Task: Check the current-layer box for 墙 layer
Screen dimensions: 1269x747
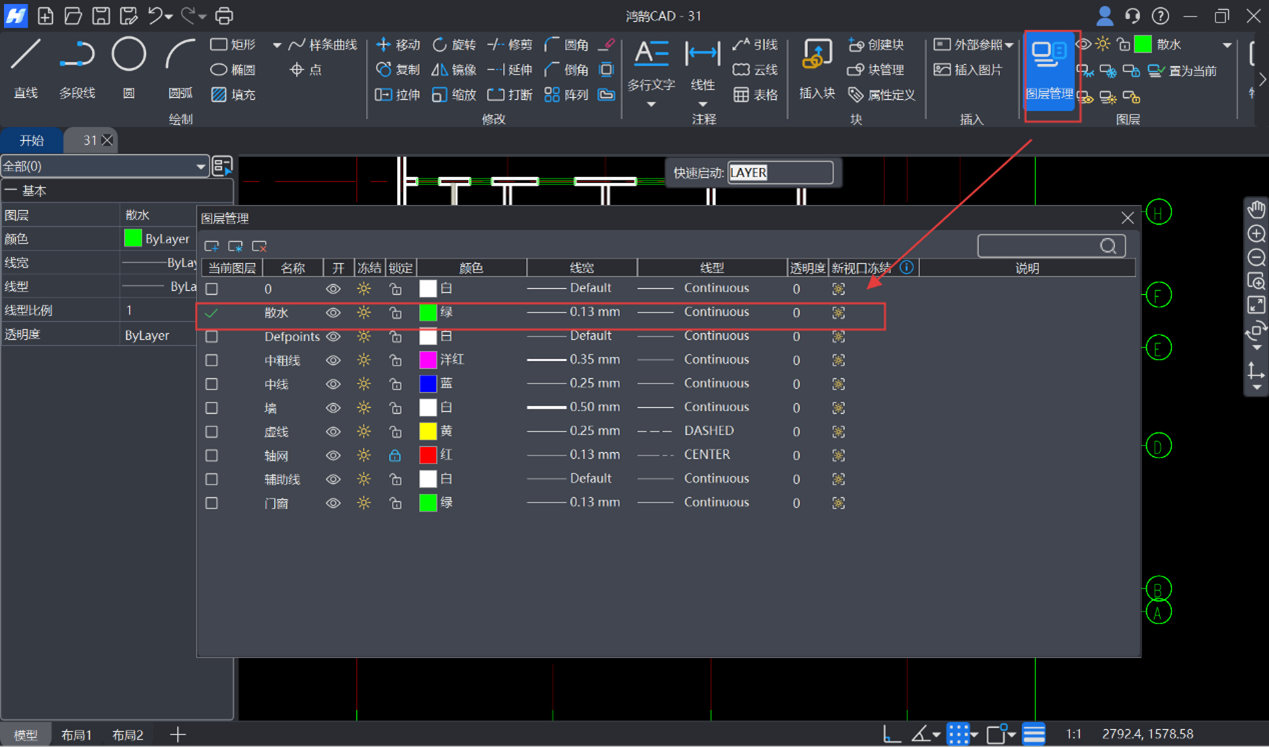Action: click(212, 408)
